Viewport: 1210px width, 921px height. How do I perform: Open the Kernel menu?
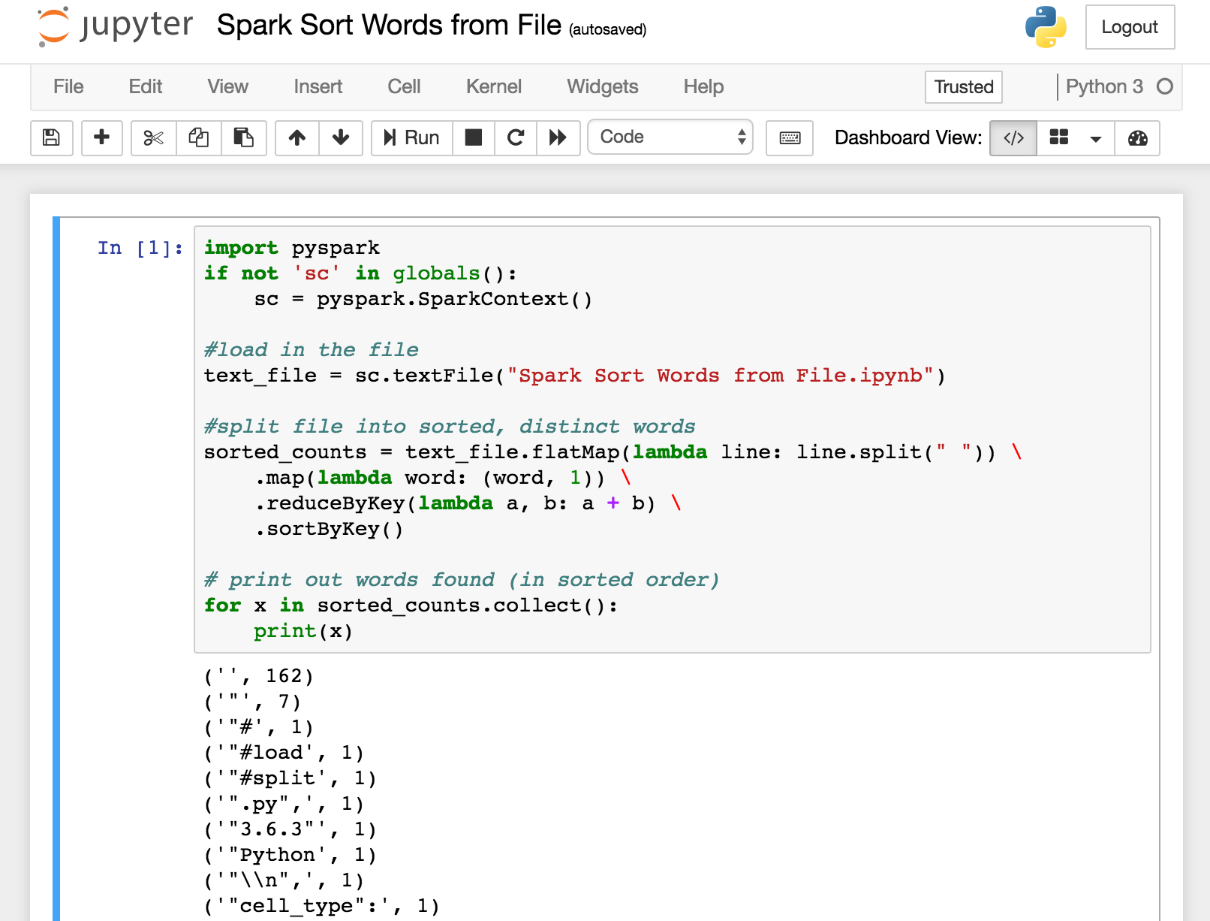pos(494,87)
